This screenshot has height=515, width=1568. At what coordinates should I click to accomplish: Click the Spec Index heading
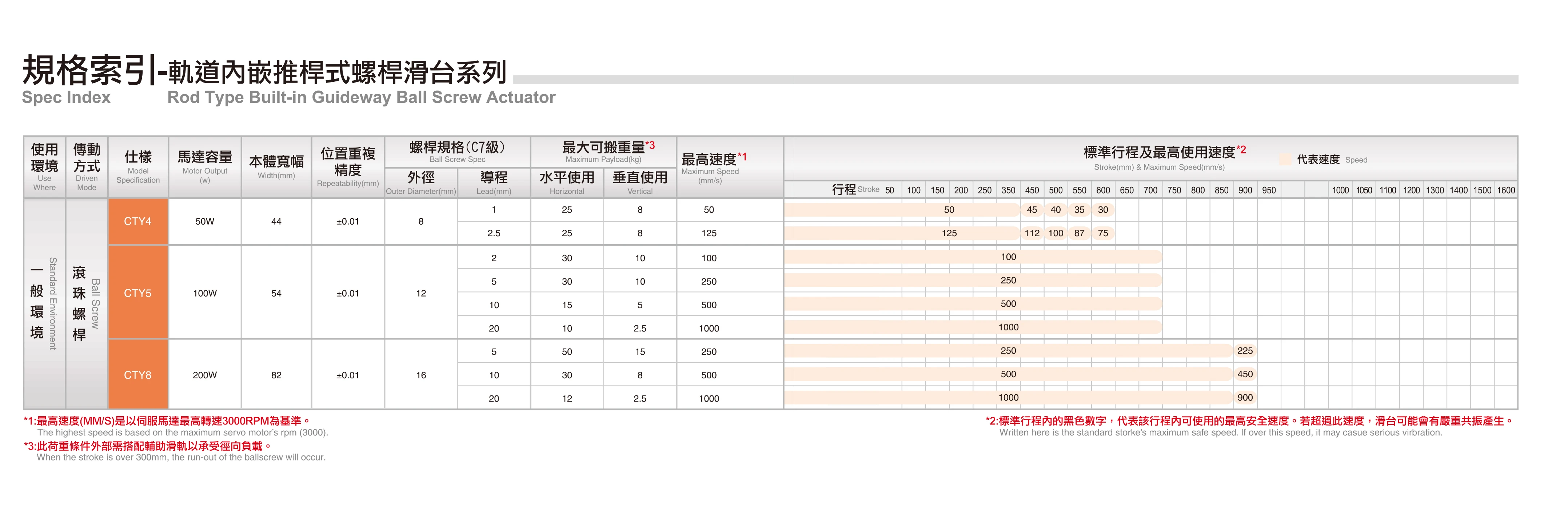[66, 97]
